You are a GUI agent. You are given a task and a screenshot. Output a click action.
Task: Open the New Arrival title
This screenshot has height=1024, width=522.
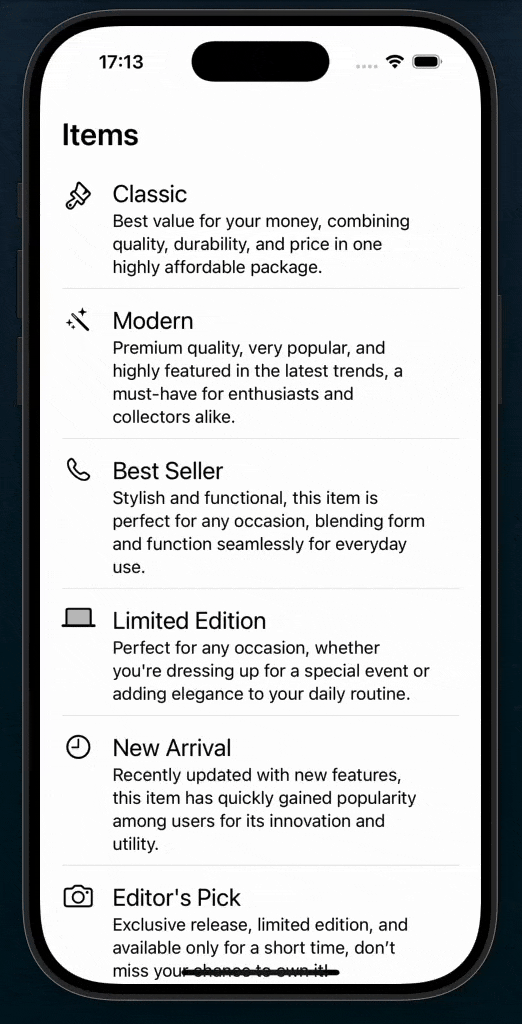point(172,748)
